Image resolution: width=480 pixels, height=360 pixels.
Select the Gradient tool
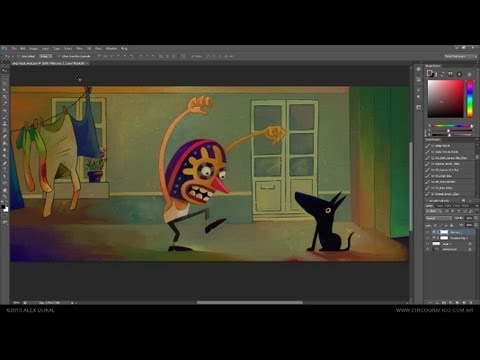tap(5, 143)
